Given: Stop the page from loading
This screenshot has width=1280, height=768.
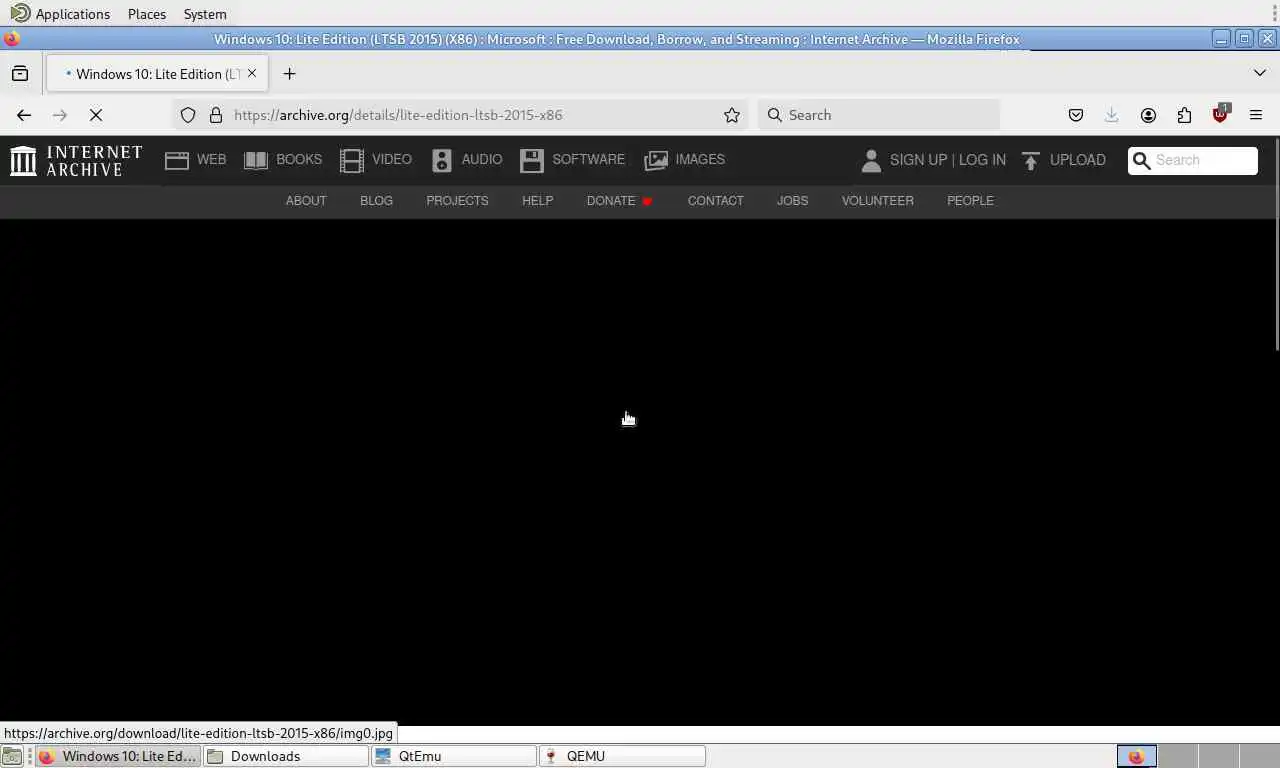Looking at the screenshot, I should point(96,115).
